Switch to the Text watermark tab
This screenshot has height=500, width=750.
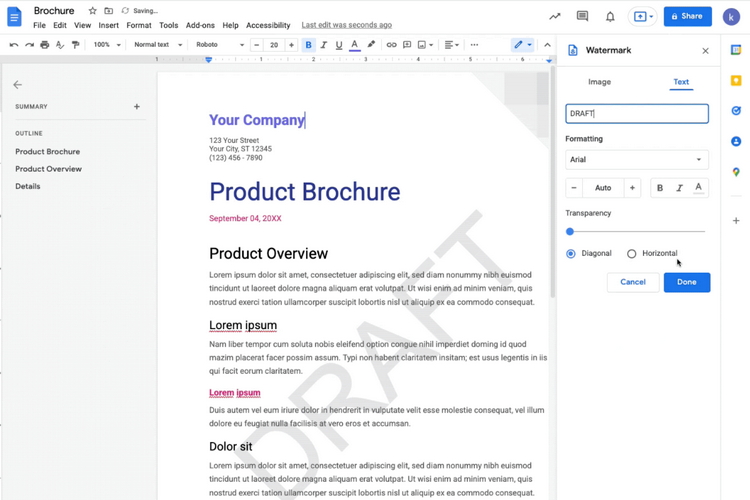point(681,82)
